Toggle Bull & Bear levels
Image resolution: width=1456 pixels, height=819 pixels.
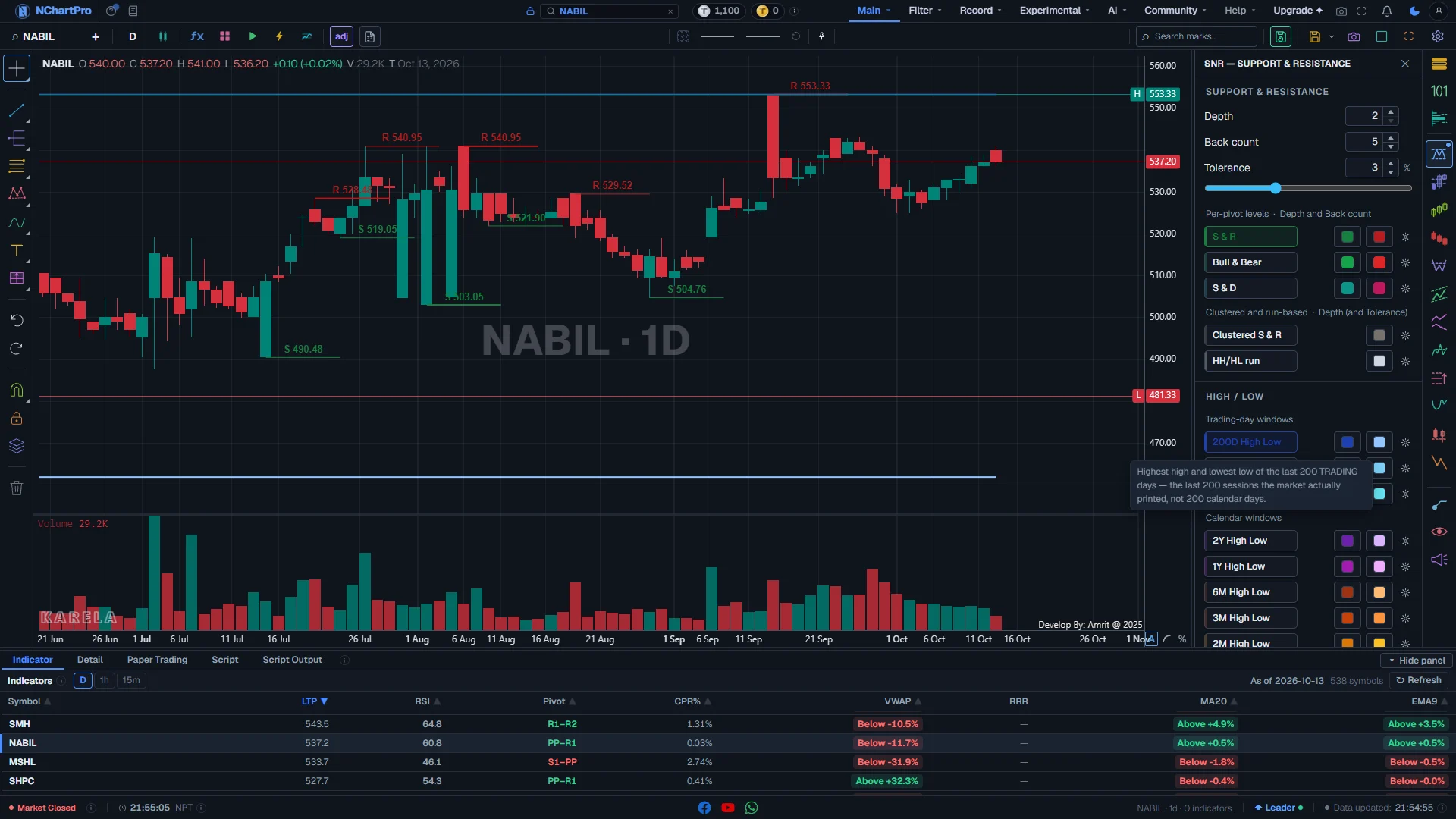[1250, 262]
